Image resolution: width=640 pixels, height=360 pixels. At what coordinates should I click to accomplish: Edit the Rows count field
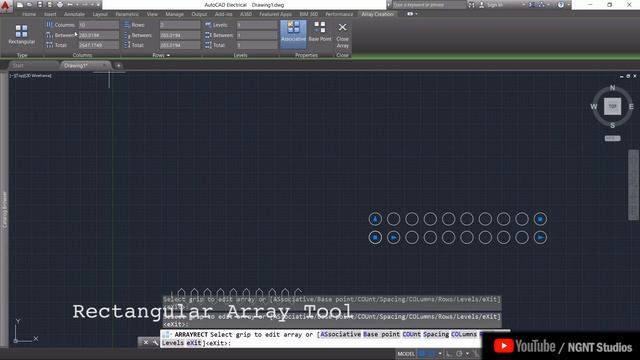pyautogui.click(x=180, y=25)
